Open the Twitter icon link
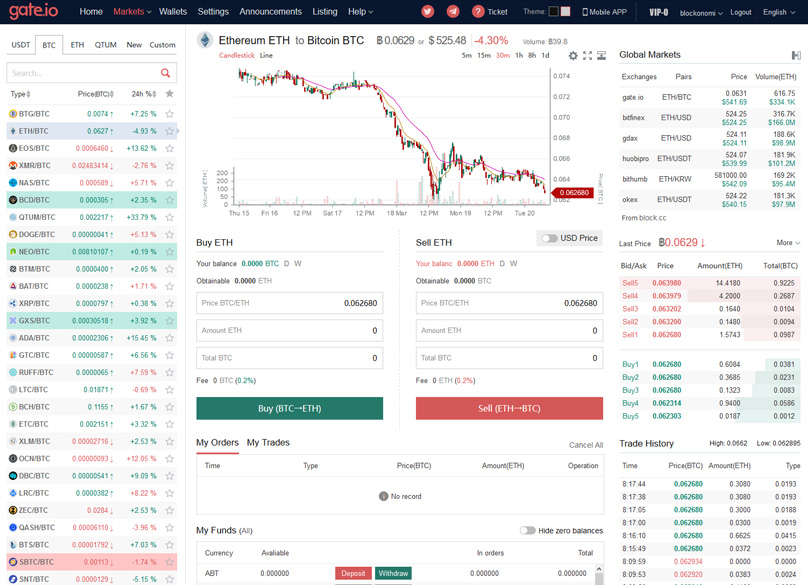This screenshot has width=808, height=585. pyautogui.click(x=428, y=11)
